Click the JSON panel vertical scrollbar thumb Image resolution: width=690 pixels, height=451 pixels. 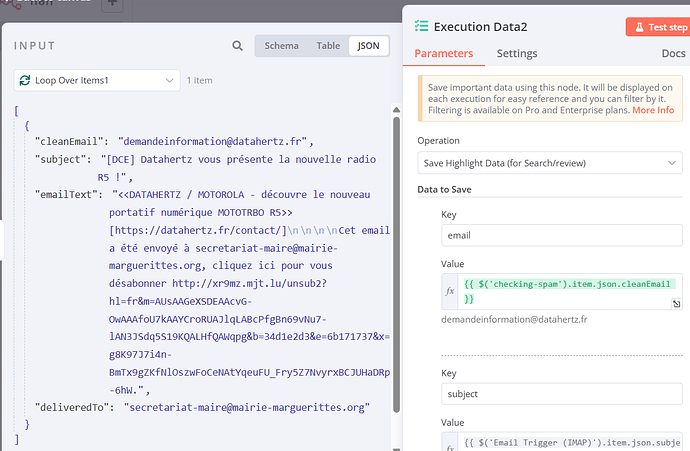tap(396, 264)
